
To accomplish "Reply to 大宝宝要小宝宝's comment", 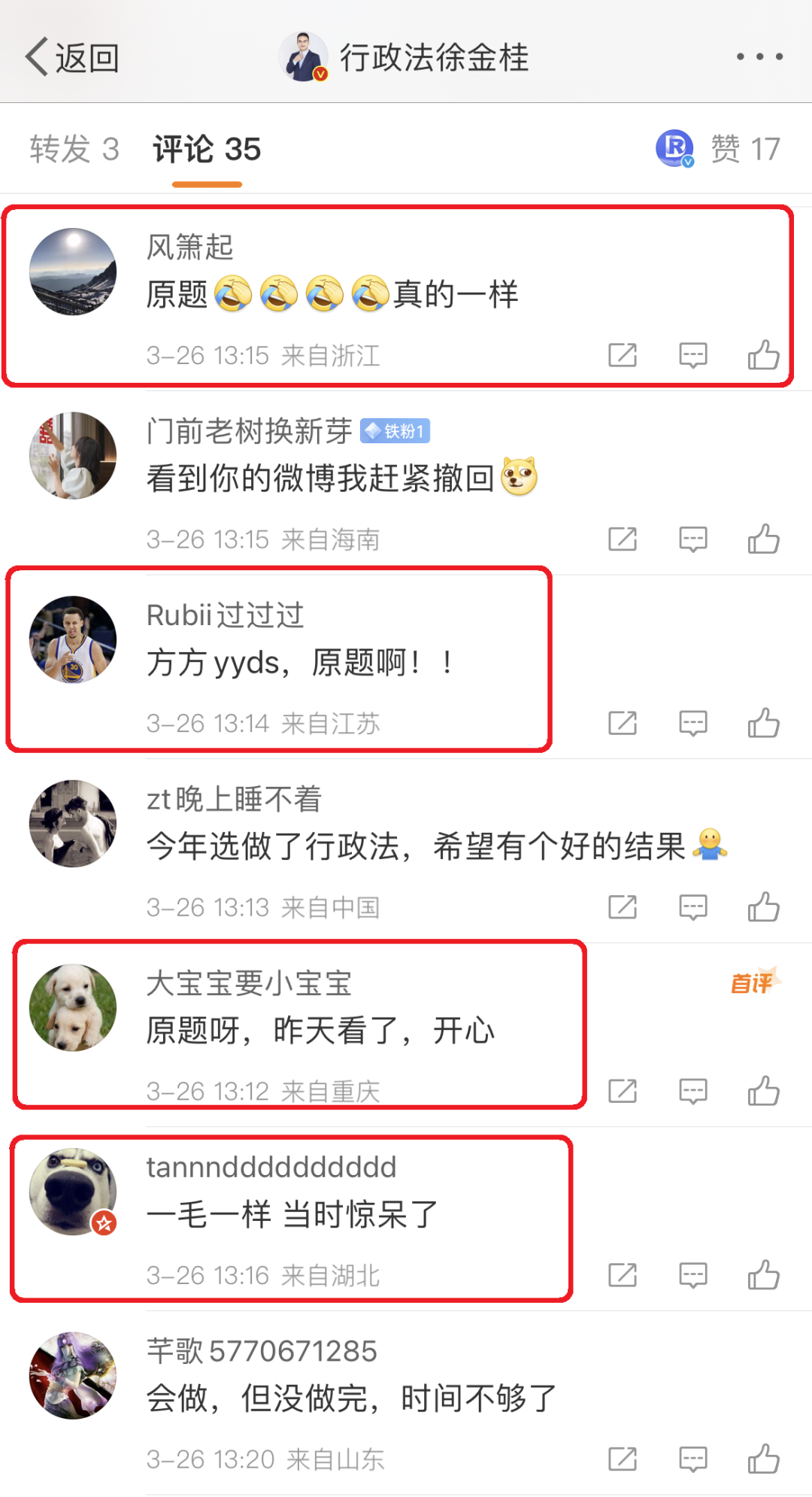I will coord(692,1092).
